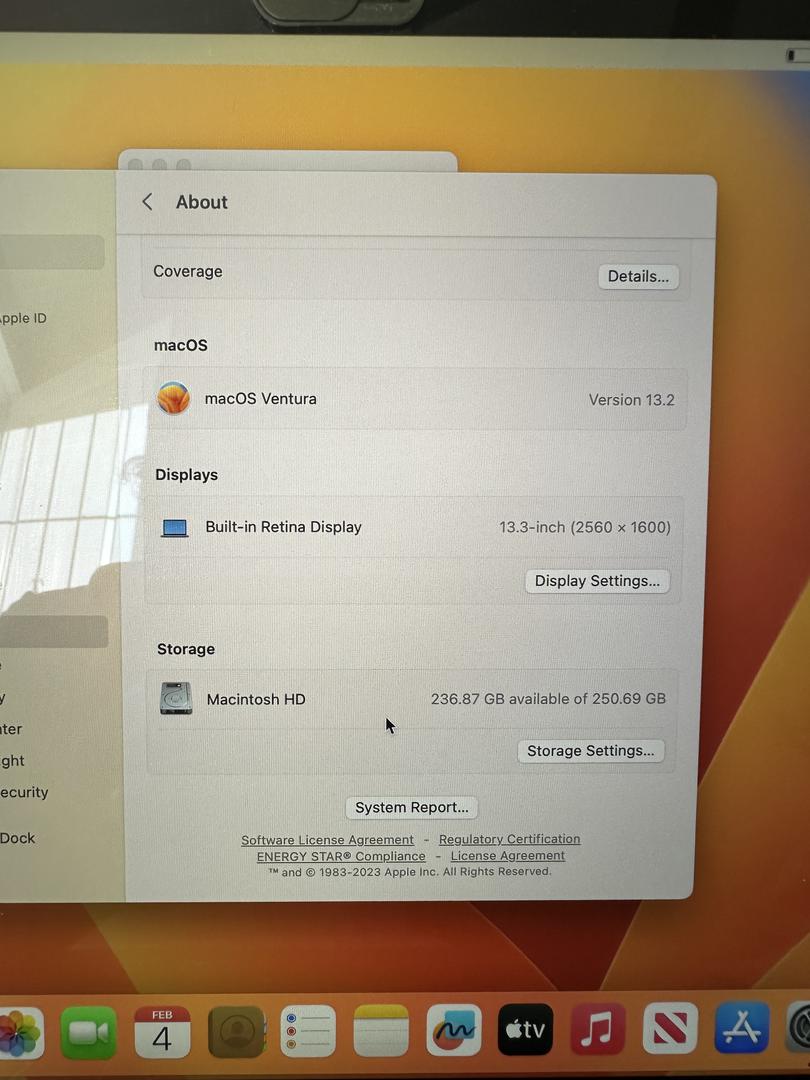Open Reminders from the Dock
Viewport: 810px width, 1080px height.
(308, 1032)
